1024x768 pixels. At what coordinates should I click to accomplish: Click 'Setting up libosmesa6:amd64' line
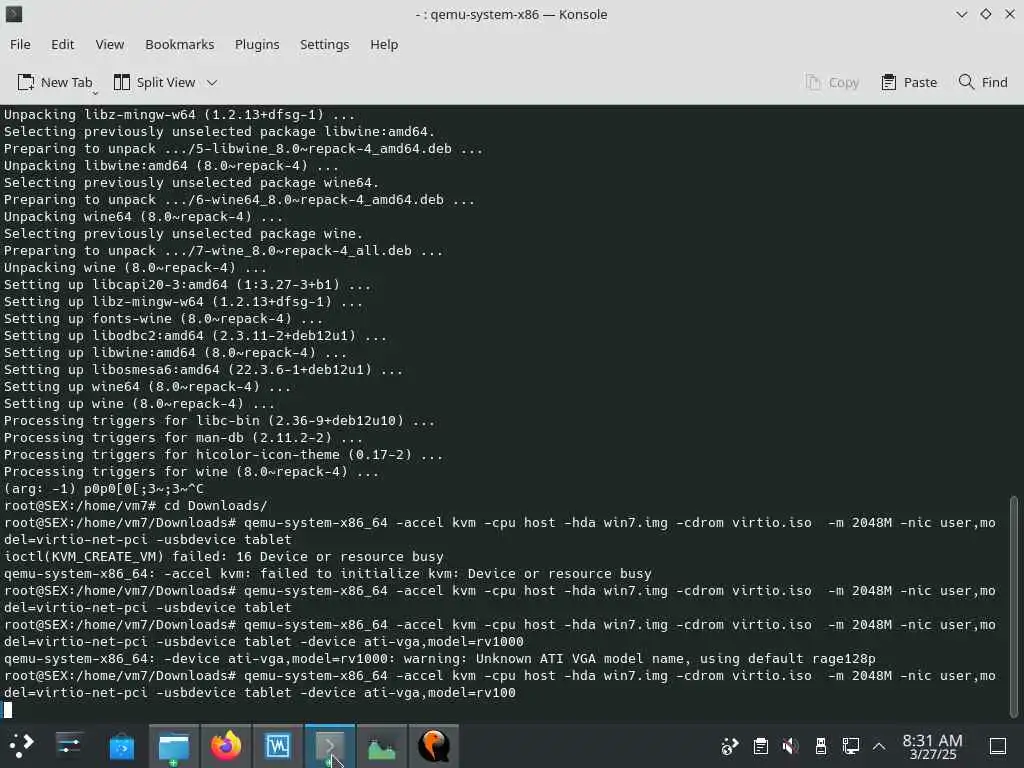pyautogui.click(x=204, y=370)
